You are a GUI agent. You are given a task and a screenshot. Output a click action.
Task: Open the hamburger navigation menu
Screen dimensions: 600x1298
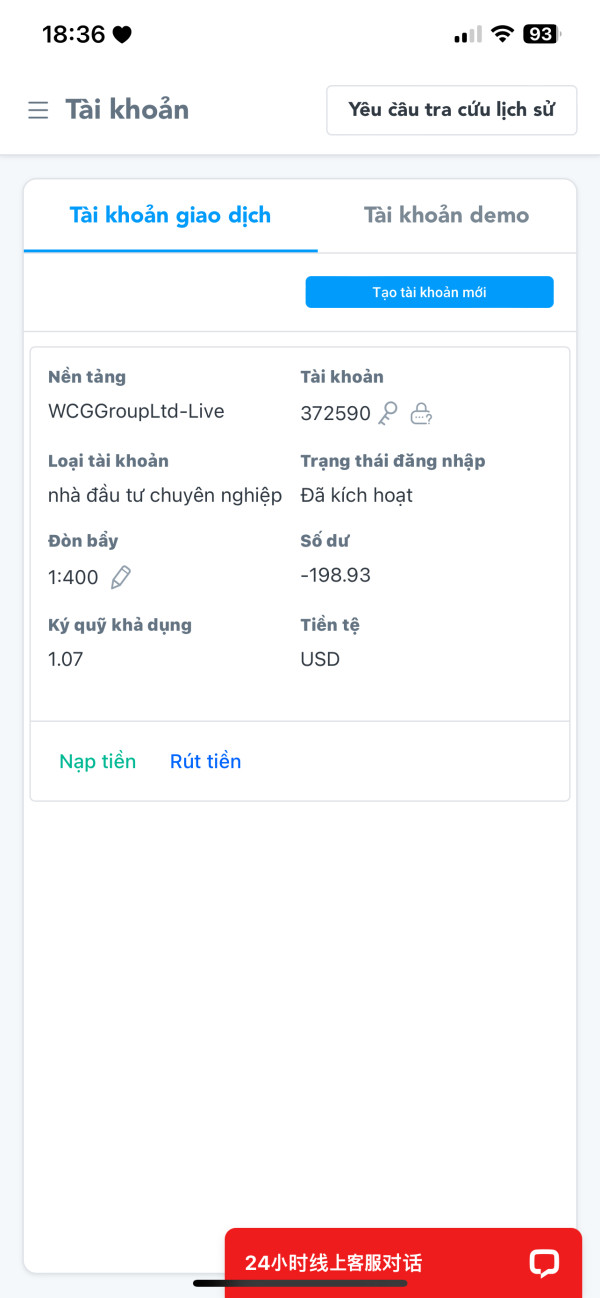(38, 110)
